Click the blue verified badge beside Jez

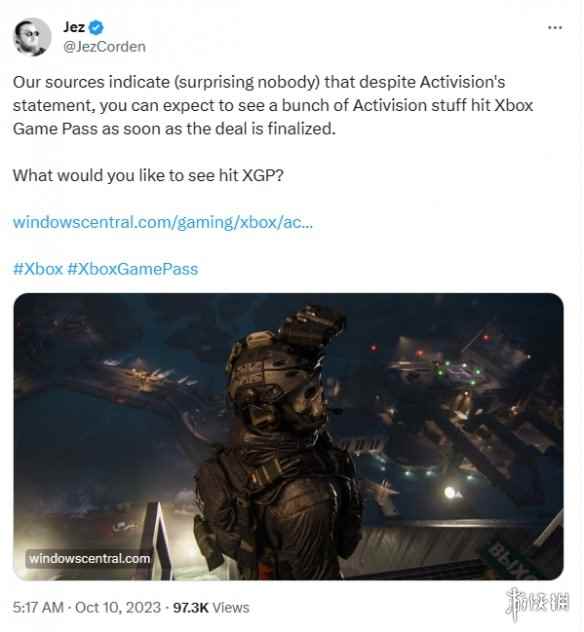coord(96,27)
